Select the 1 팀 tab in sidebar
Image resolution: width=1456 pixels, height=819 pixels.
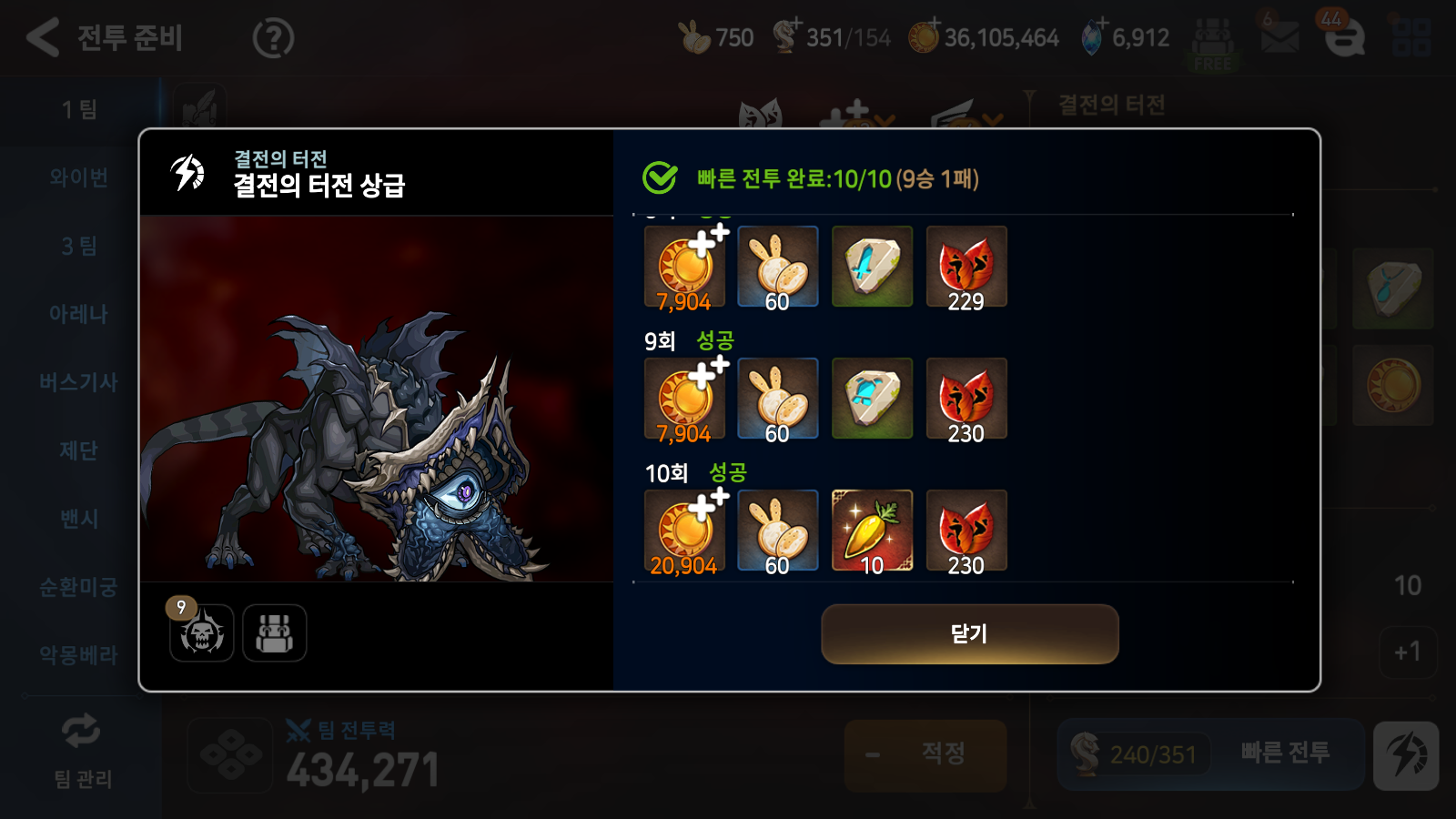(79, 110)
